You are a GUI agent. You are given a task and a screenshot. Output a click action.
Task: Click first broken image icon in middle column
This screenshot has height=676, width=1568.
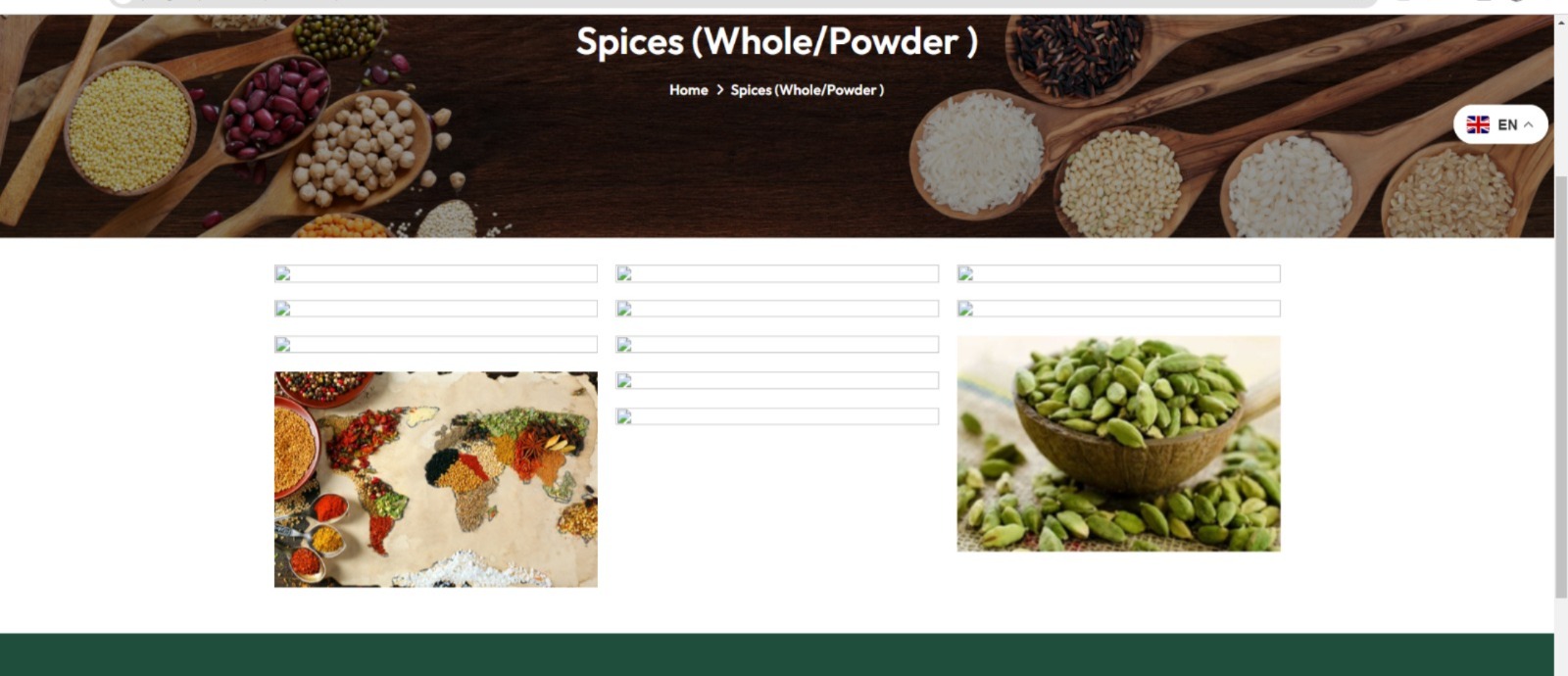point(624,273)
